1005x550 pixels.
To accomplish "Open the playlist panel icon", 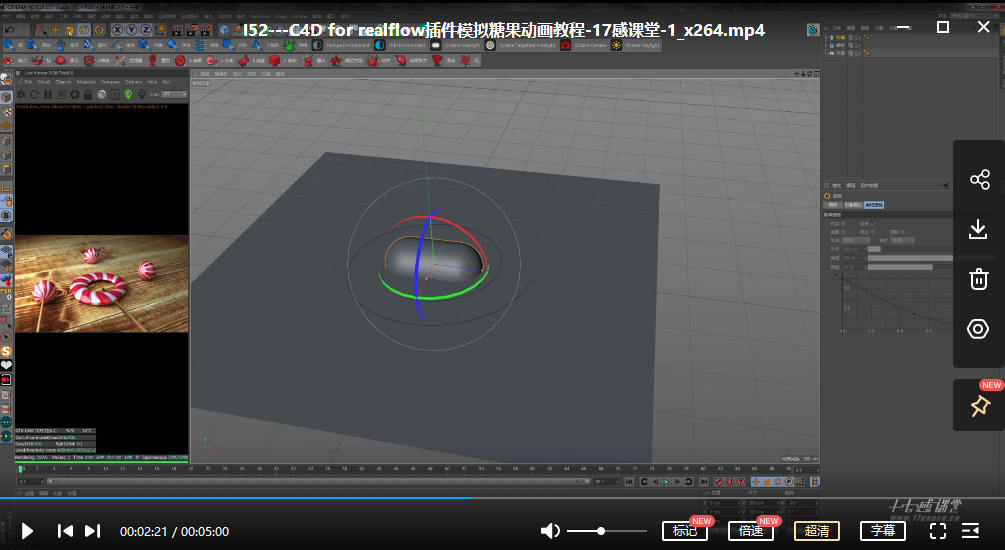I will tap(971, 531).
